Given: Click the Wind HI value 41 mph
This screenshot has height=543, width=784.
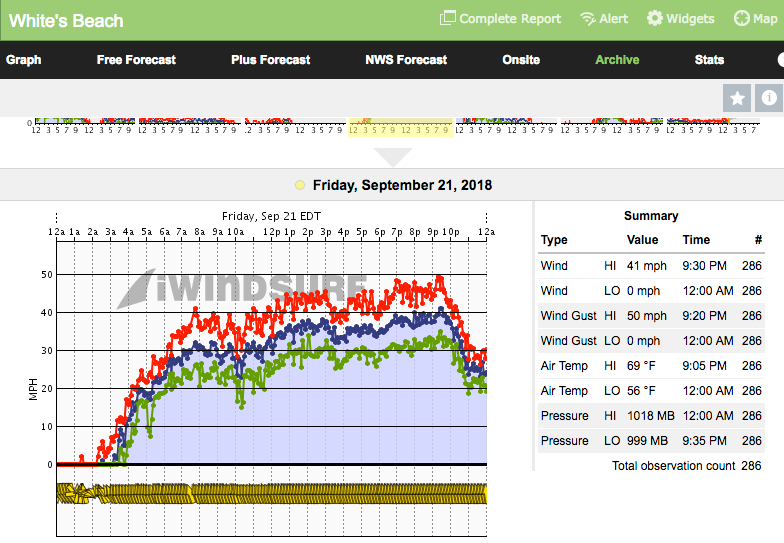Looking at the screenshot, I should [x=646, y=266].
